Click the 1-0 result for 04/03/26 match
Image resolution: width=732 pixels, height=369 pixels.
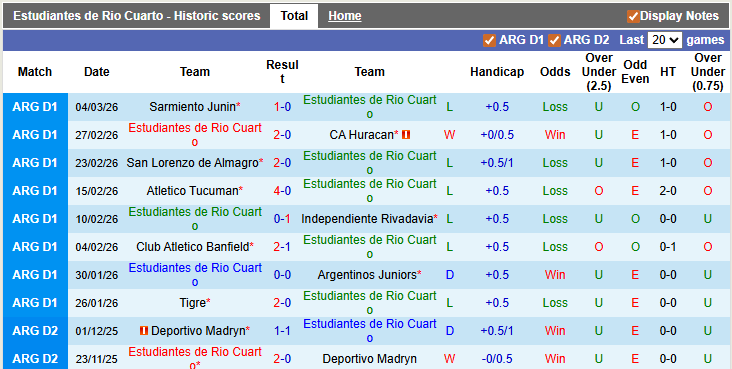tap(282, 107)
